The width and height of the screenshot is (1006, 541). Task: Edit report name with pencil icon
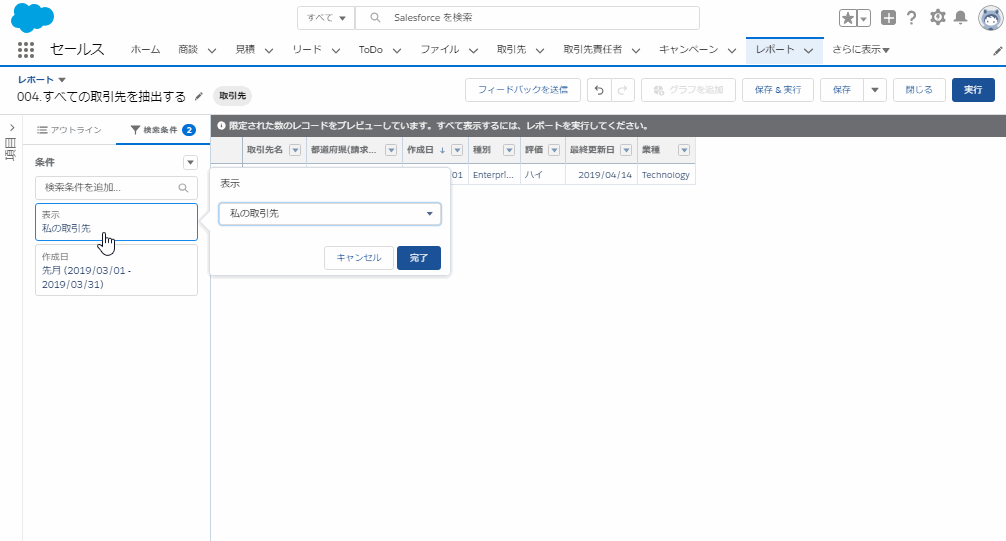pos(199,96)
